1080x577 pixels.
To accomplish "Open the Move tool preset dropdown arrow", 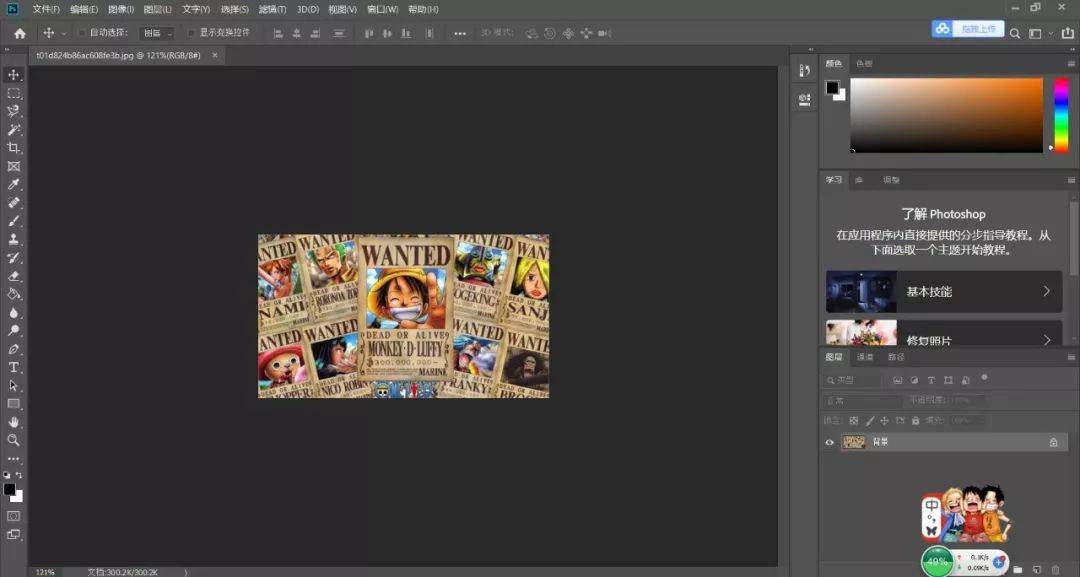I will 64,33.
